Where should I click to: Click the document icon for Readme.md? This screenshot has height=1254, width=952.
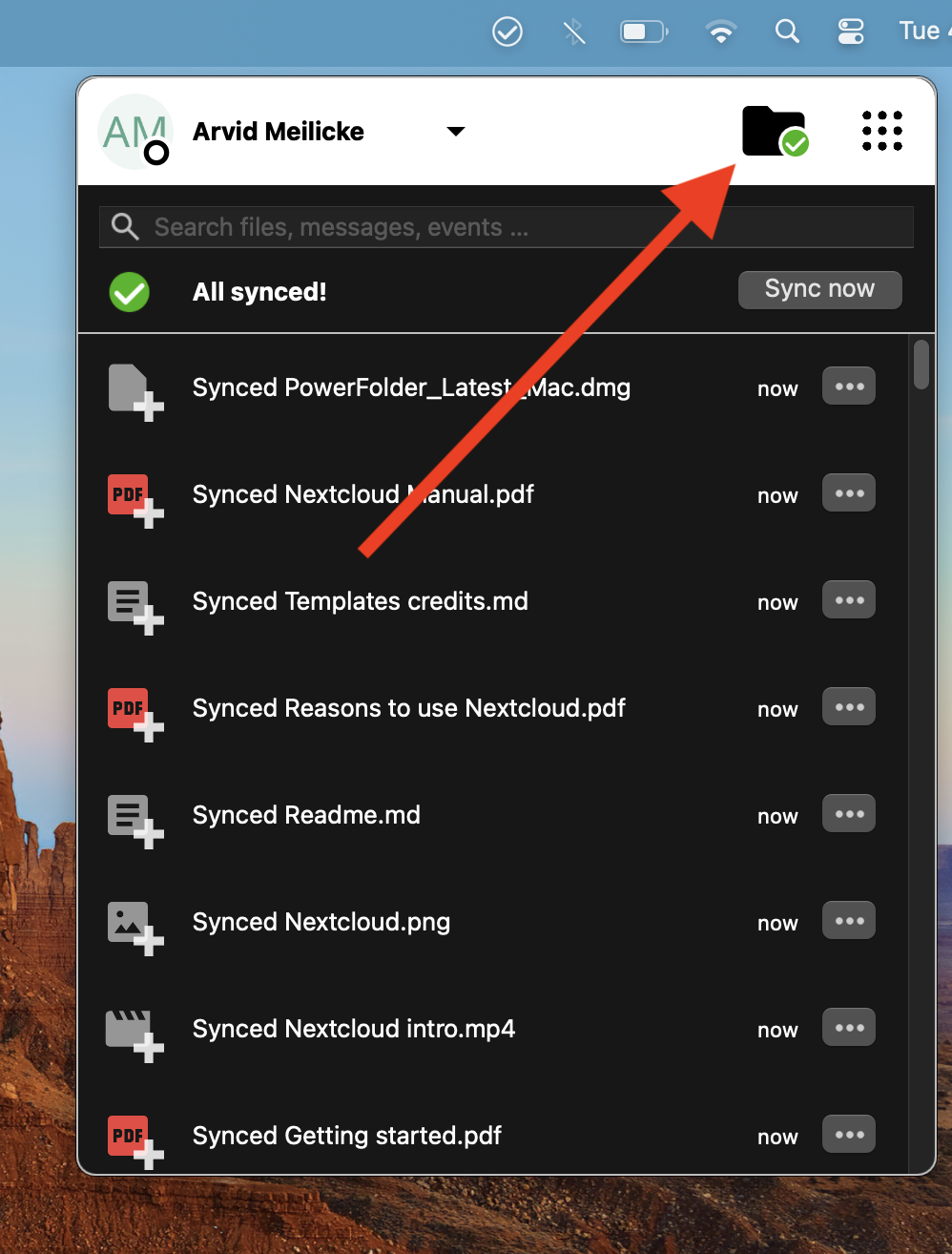[x=135, y=820]
